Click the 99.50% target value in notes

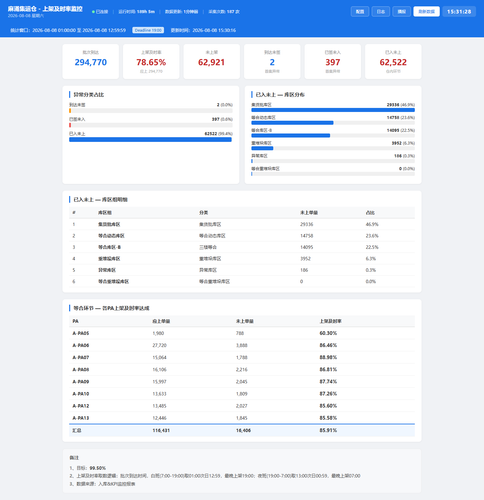coord(97,468)
